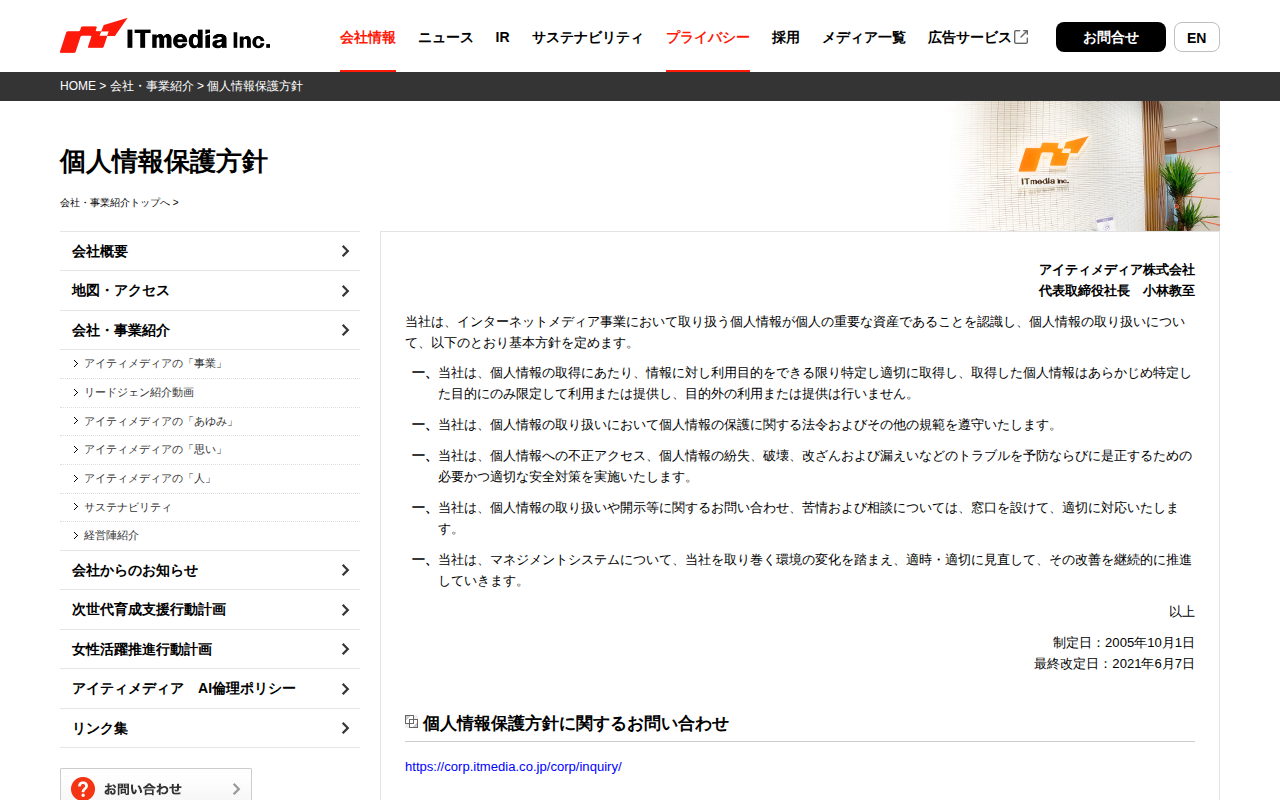
Task: Click the 最終改定日：2021年6月7日 text
Action: 1115,663
